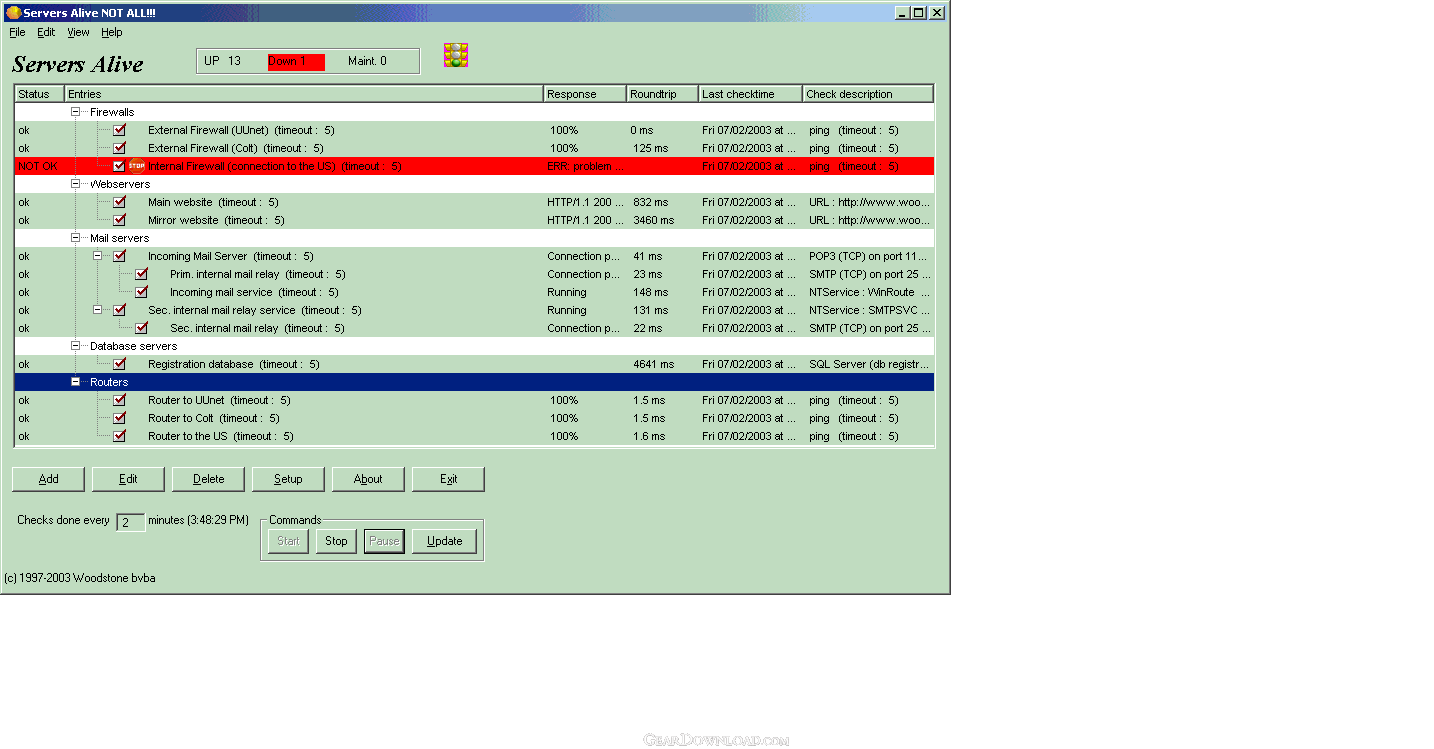Click the Edit button below the list
The image size is (1434, 749).
click(128, 479)
